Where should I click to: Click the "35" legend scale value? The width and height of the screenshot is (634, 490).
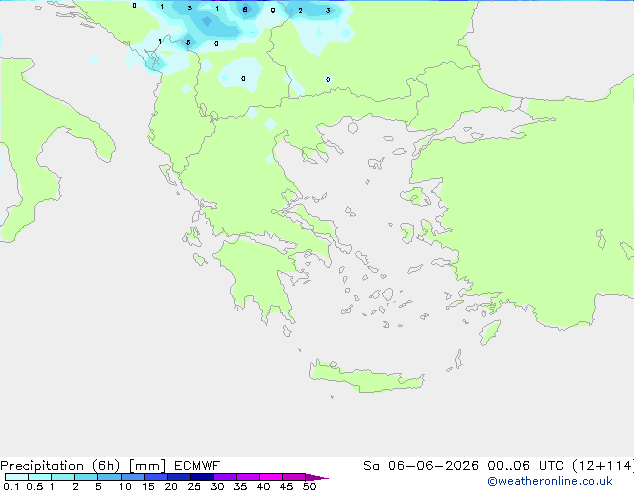point(240,486)
